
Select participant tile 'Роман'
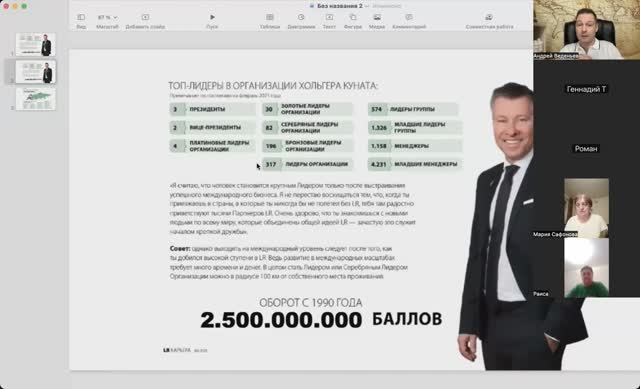[x=586, y=149]
